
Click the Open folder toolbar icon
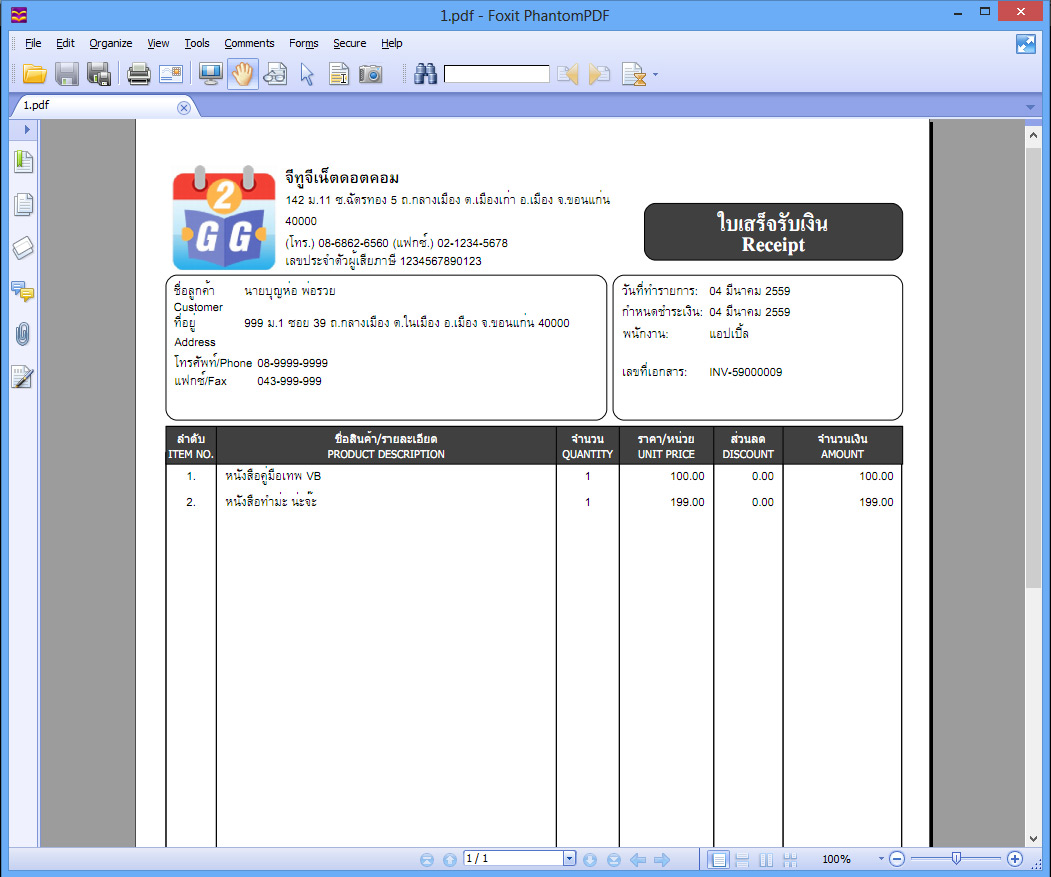click(34, 74)
